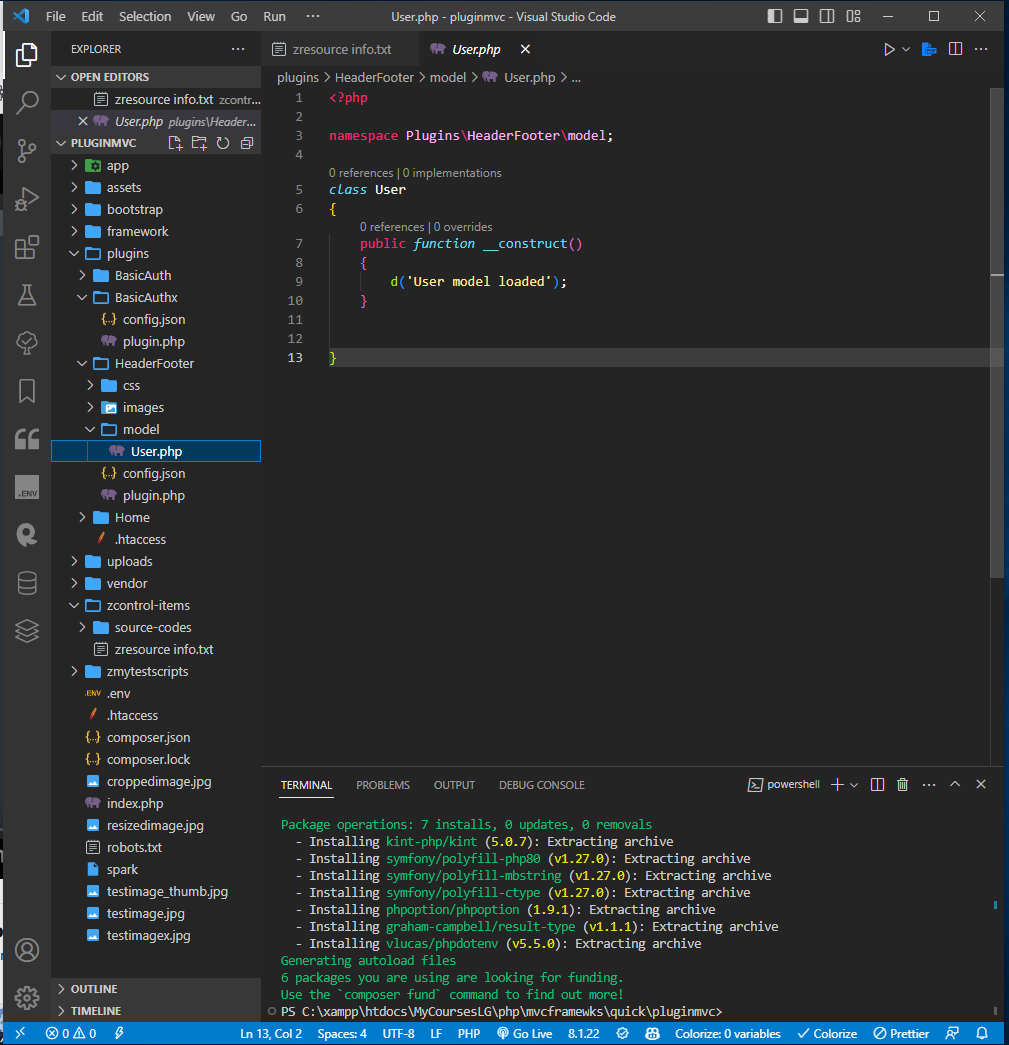Open the Run menu
1009x1045 pixels.
(x=274, y=16)
